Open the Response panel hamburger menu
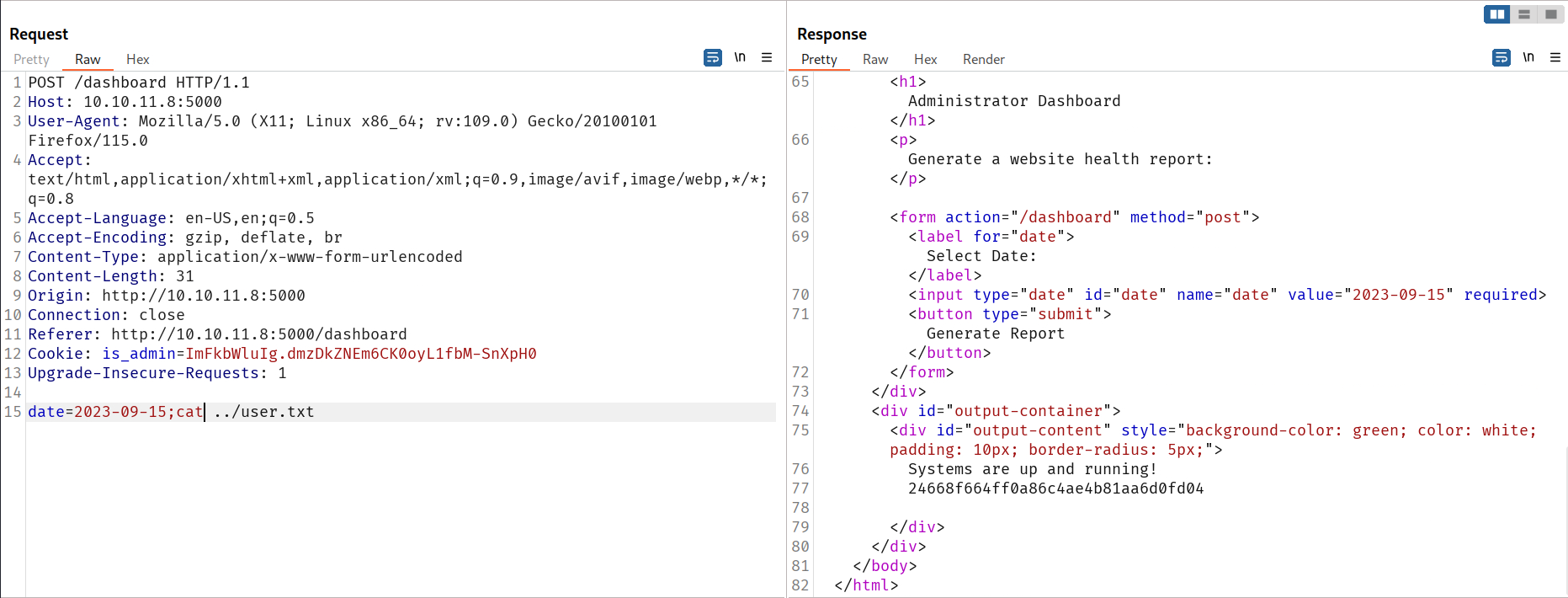 (x=1555, y=57)
